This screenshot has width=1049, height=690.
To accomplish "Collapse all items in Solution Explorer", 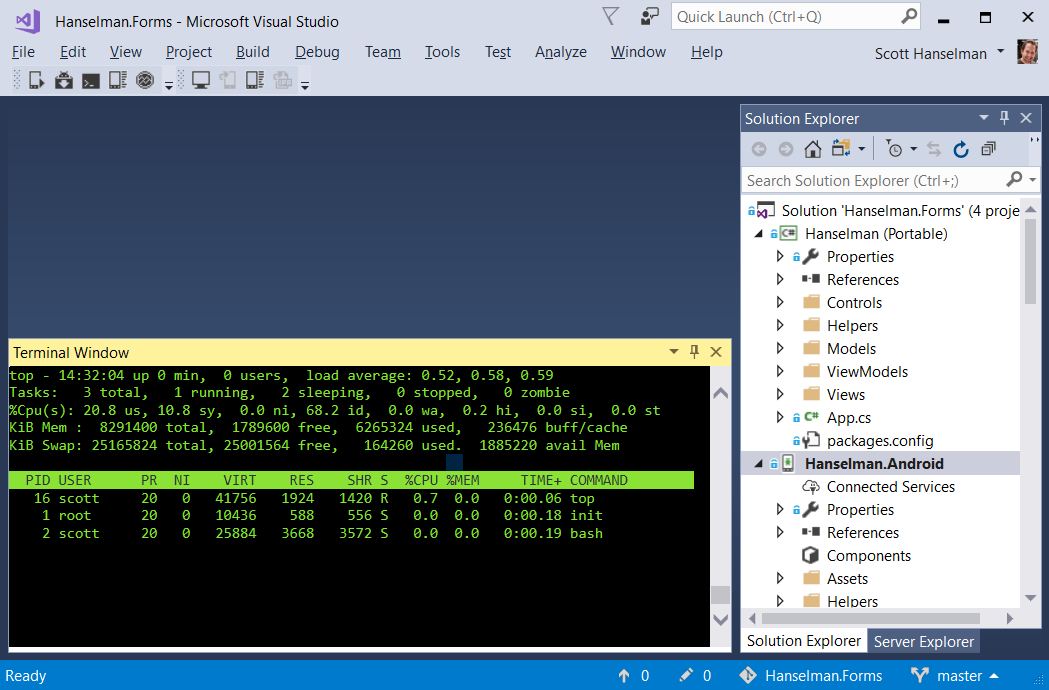I will 988,150.
